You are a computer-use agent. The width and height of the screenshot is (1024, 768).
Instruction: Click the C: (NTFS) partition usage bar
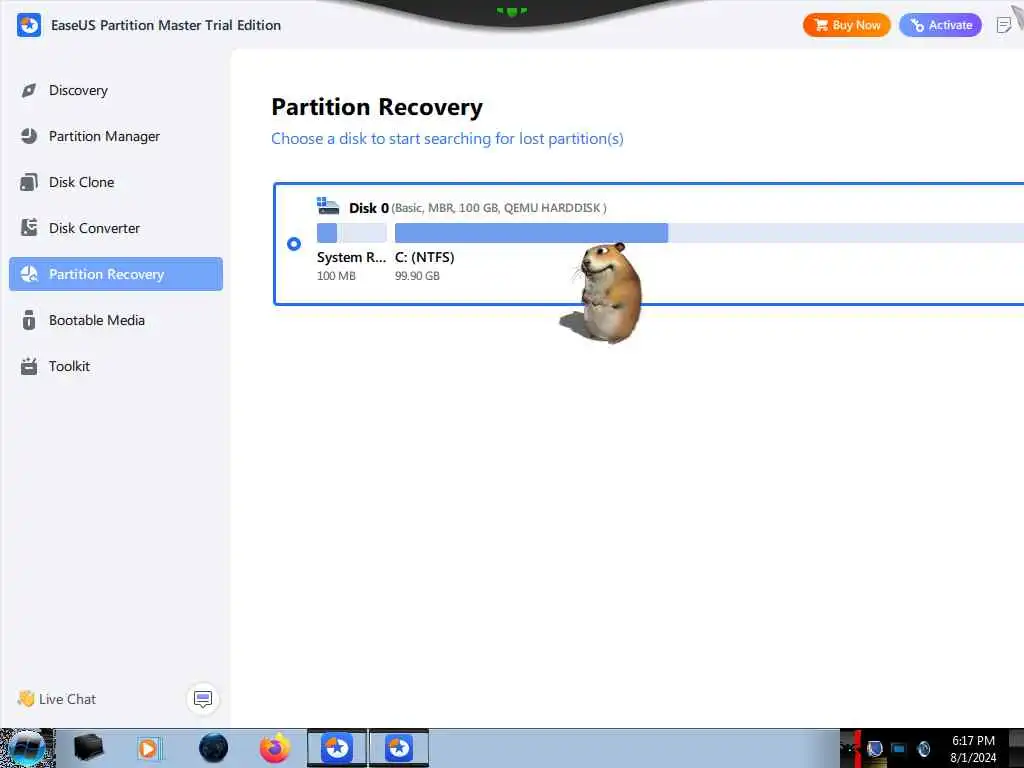click(x=709, y=232)
